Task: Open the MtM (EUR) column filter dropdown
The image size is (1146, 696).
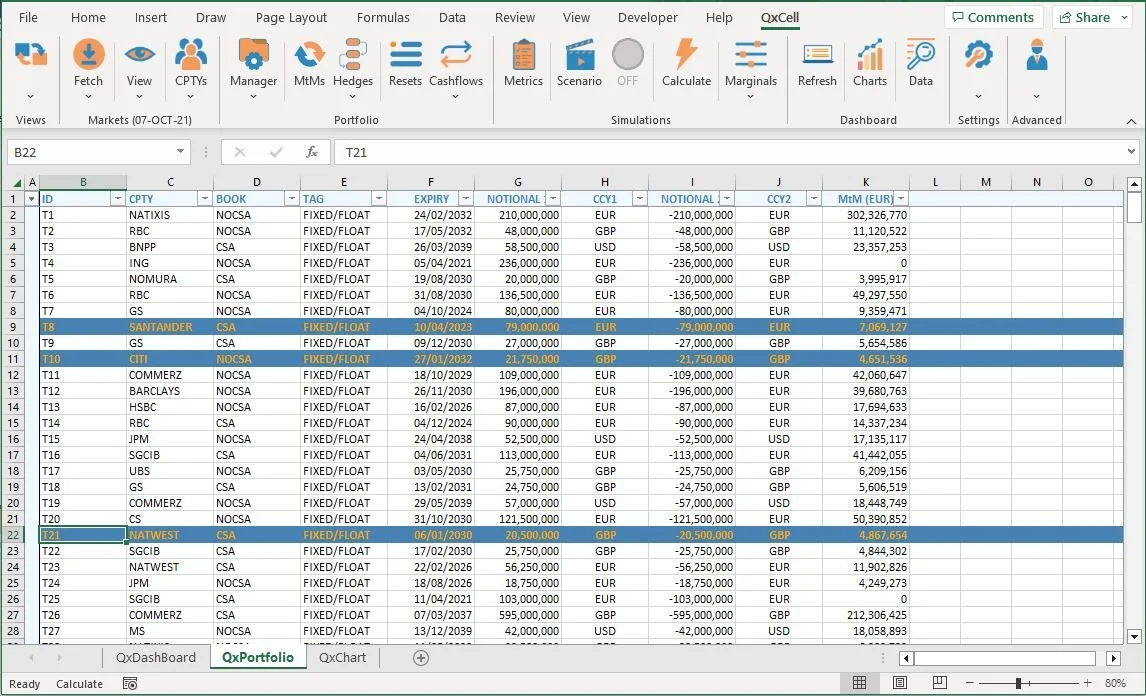Action: [x=901, y=199]
